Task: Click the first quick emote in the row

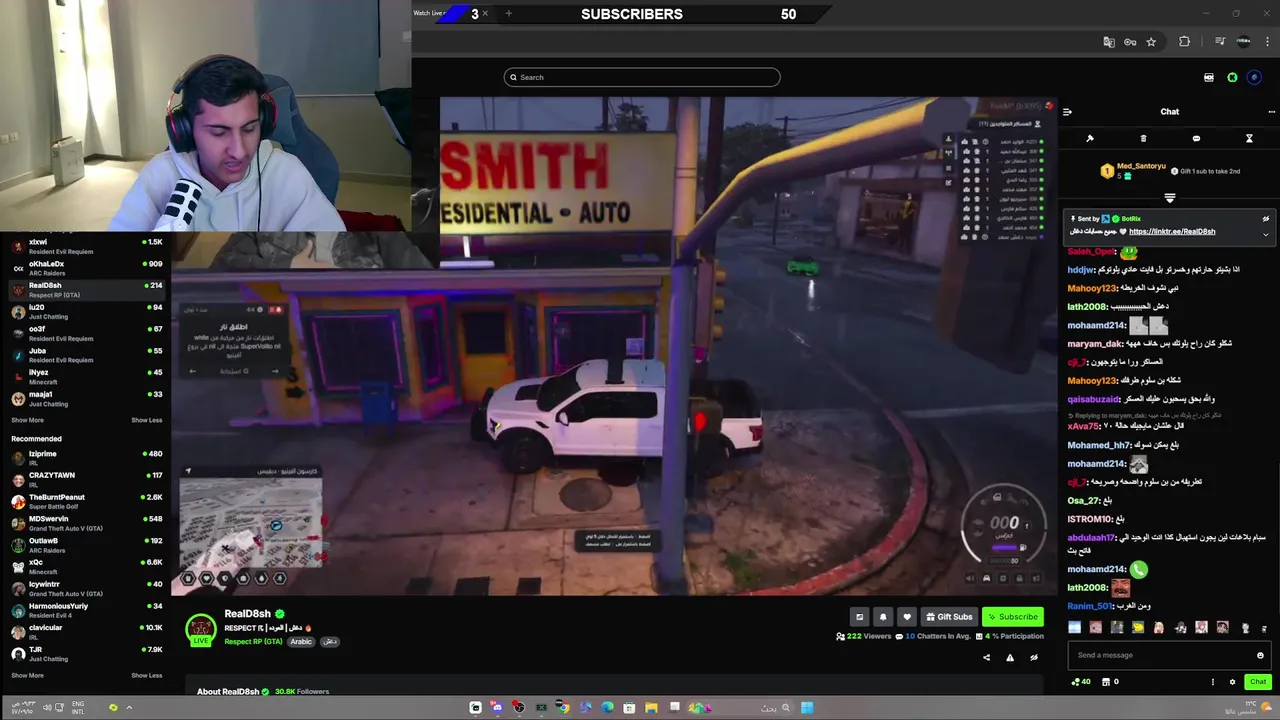Action: tap(1074, 628)
